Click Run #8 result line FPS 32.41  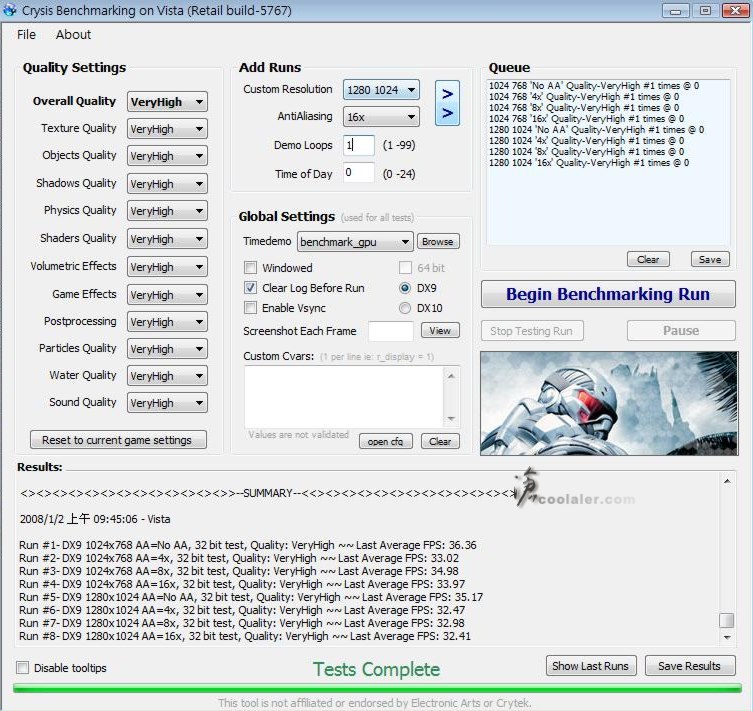coord(245,636)
